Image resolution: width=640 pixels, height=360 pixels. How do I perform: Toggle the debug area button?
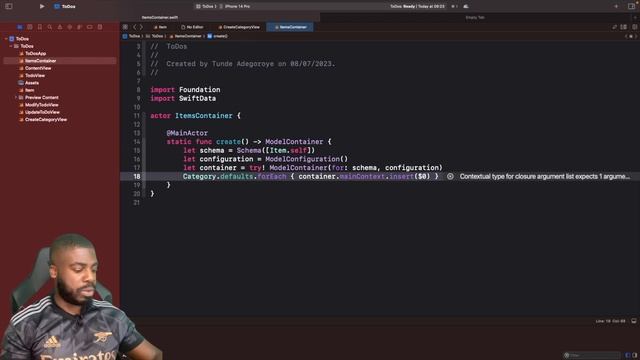pyautogui.click(x=633, y=321)
